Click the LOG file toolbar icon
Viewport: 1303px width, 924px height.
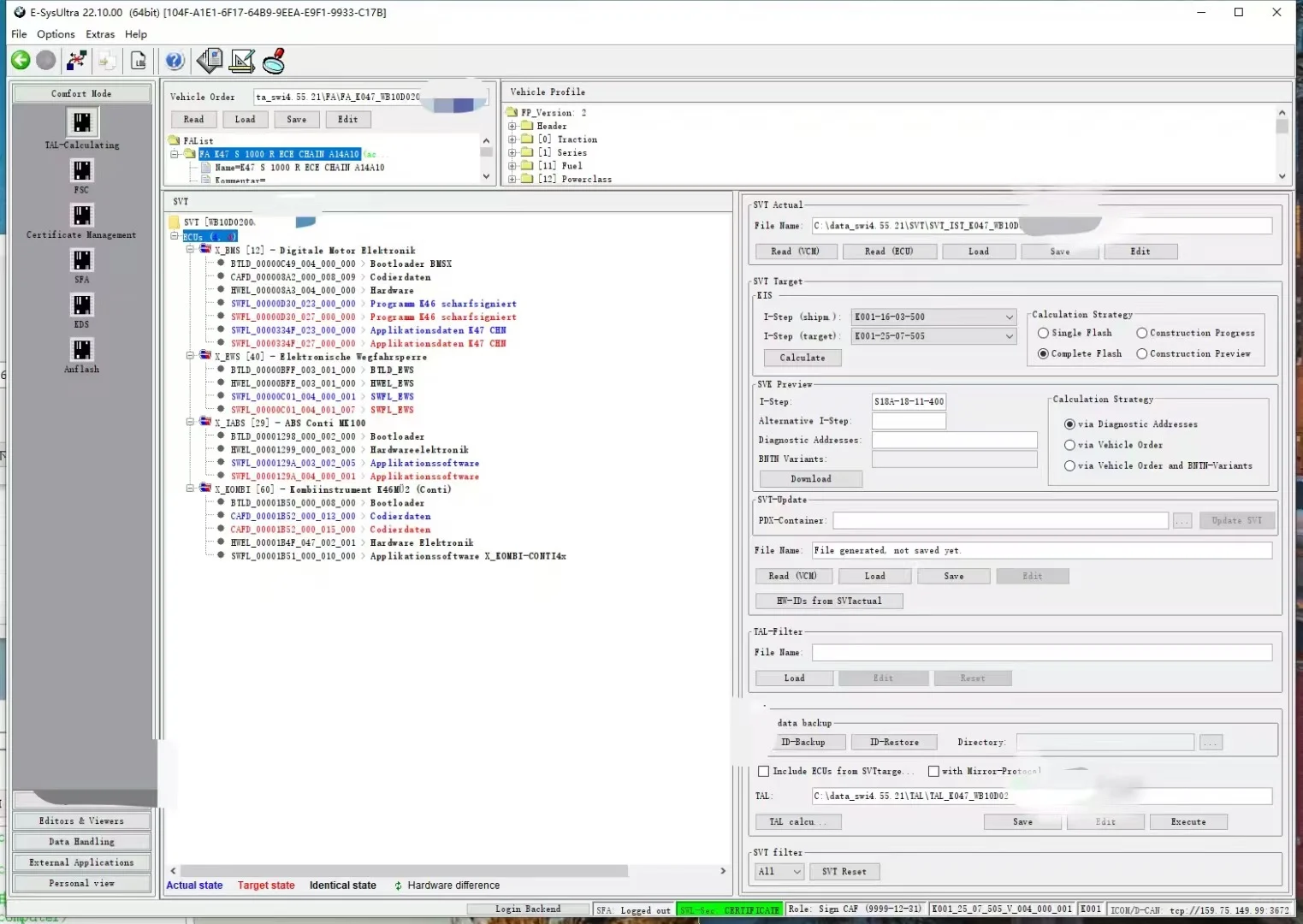tap(139, 60)
